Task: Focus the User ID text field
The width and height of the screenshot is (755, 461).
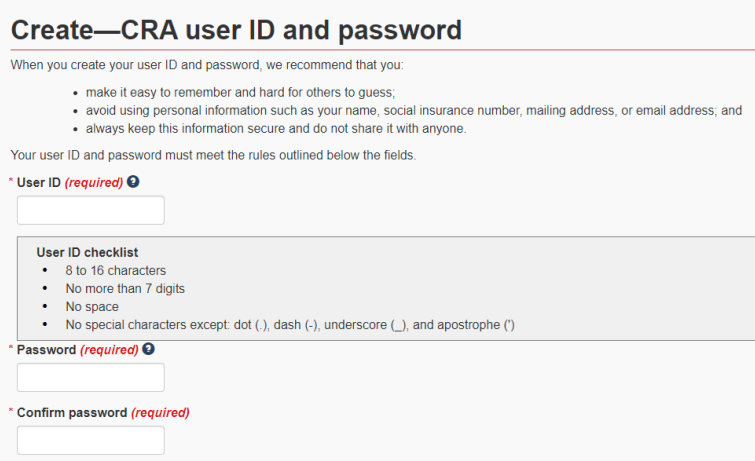Action: point(91,210)
